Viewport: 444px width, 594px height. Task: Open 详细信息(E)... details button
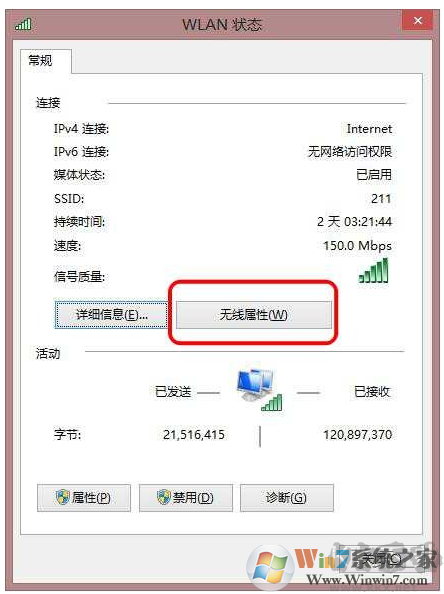click(x=111, y=314)
